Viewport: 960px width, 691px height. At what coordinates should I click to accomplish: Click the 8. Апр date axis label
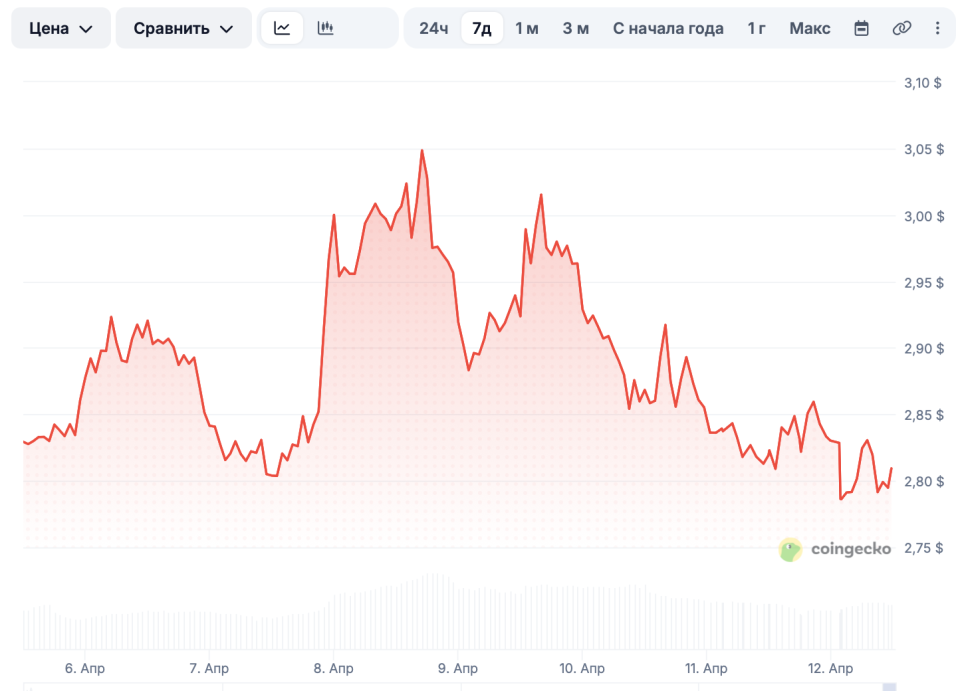coord(332,668)
